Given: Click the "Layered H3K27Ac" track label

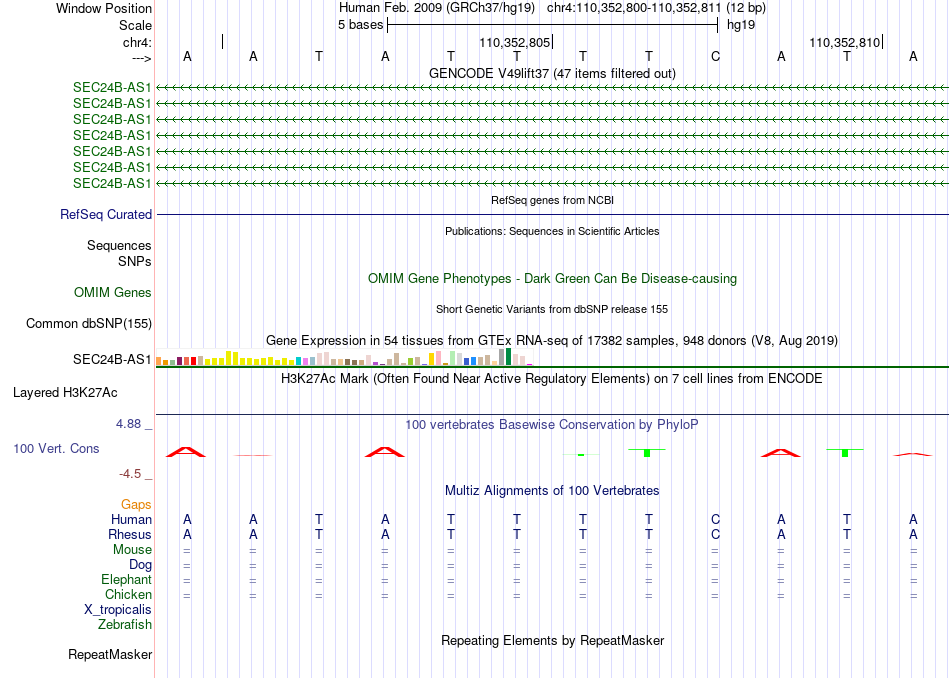Looking at the screenshot, I should point(65,393).
